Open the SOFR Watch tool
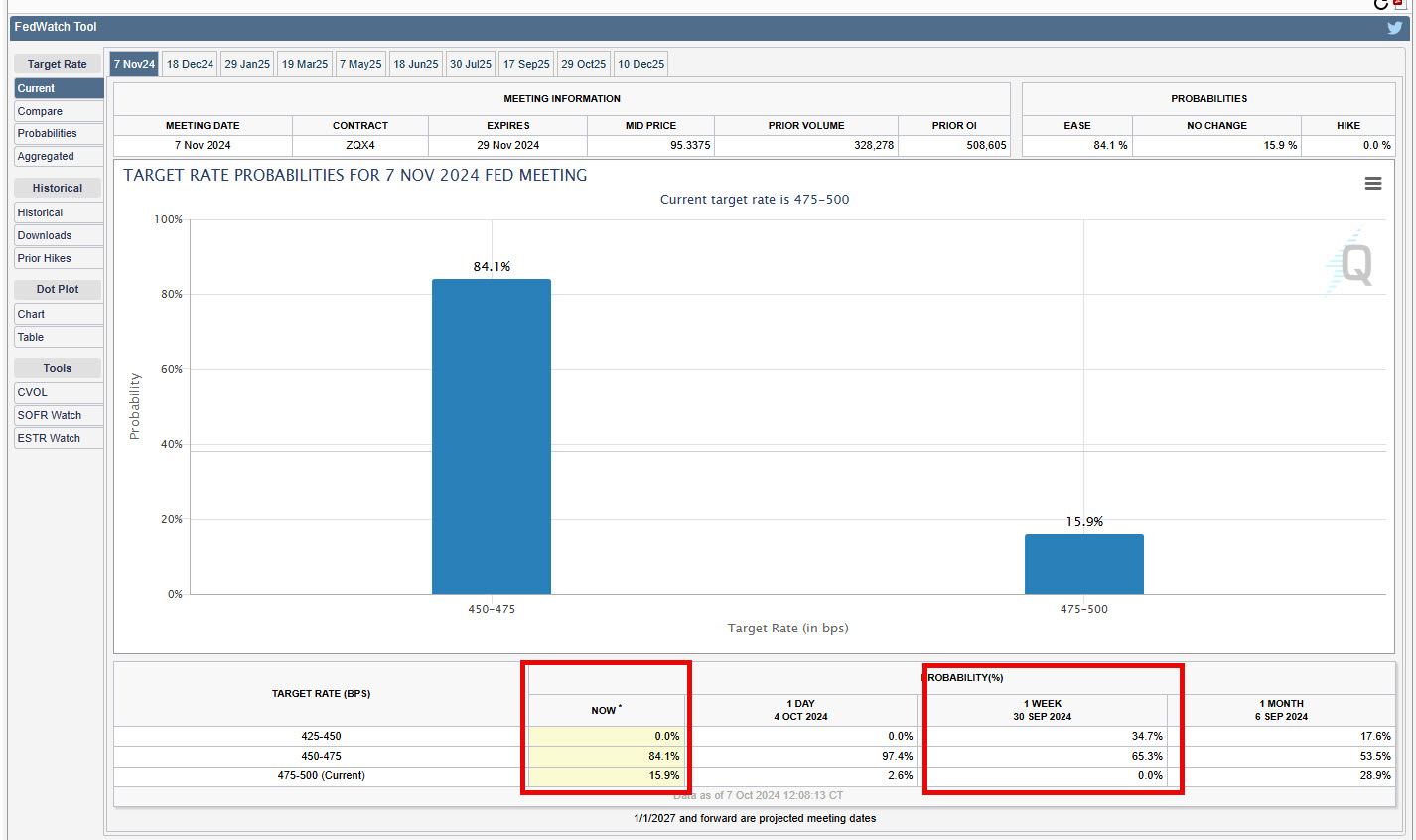Viewport: 1416px width, 840px height. tap(59, 415)
